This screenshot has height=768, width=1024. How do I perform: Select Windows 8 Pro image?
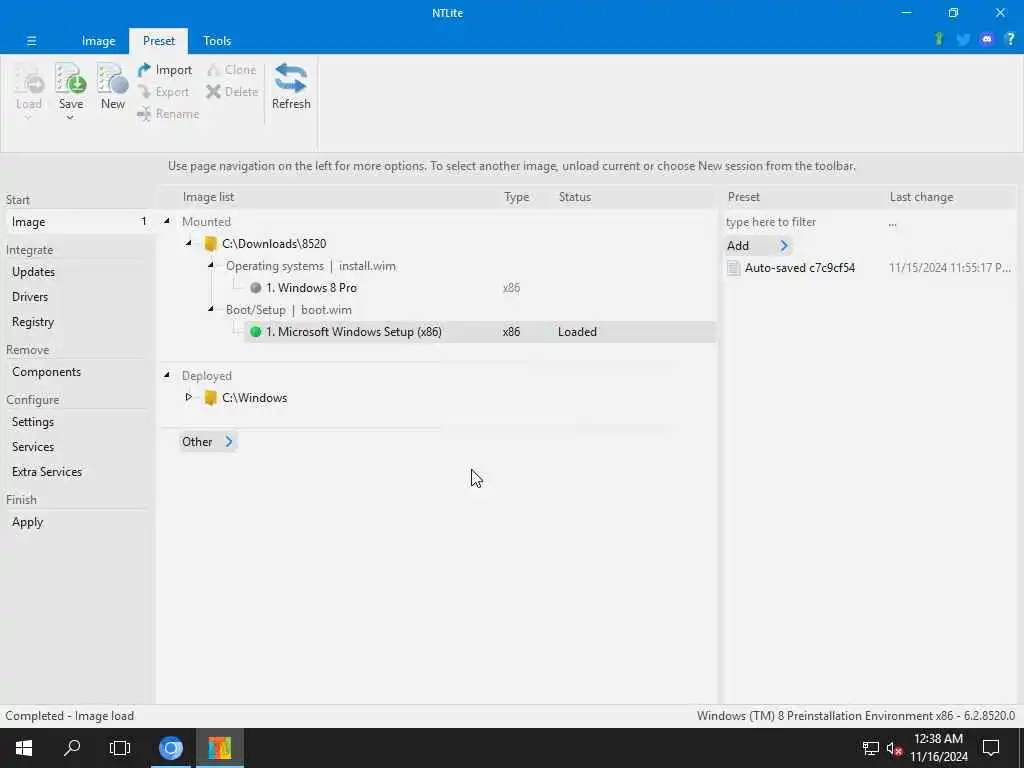pyautogui.click(x=311, y=288)
